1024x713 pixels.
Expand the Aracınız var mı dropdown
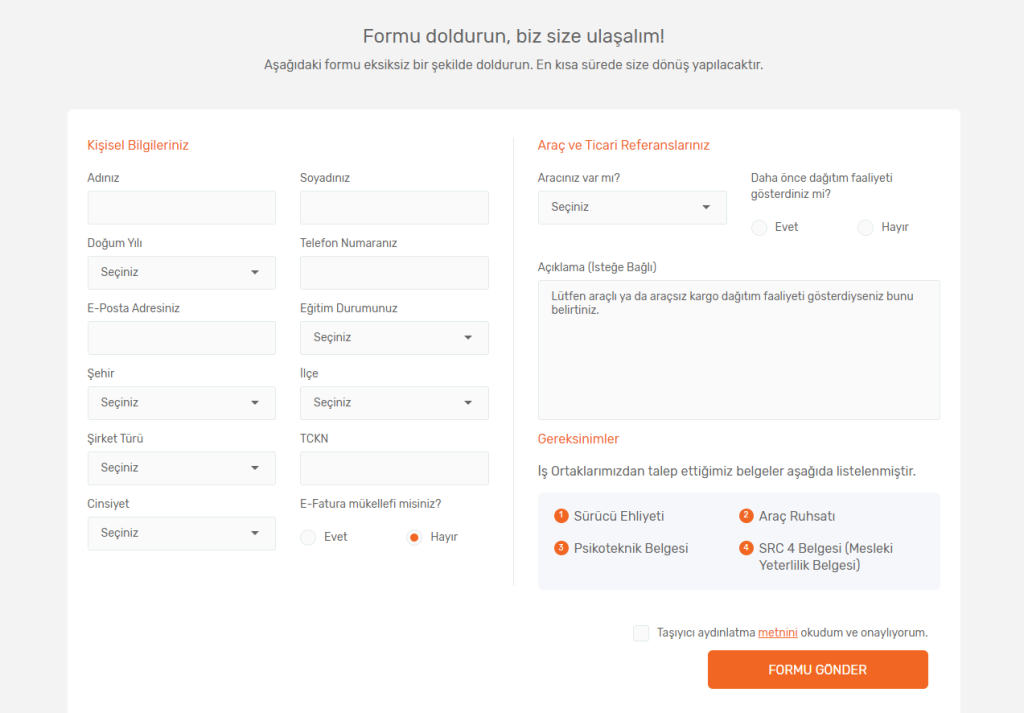(632, 208)
